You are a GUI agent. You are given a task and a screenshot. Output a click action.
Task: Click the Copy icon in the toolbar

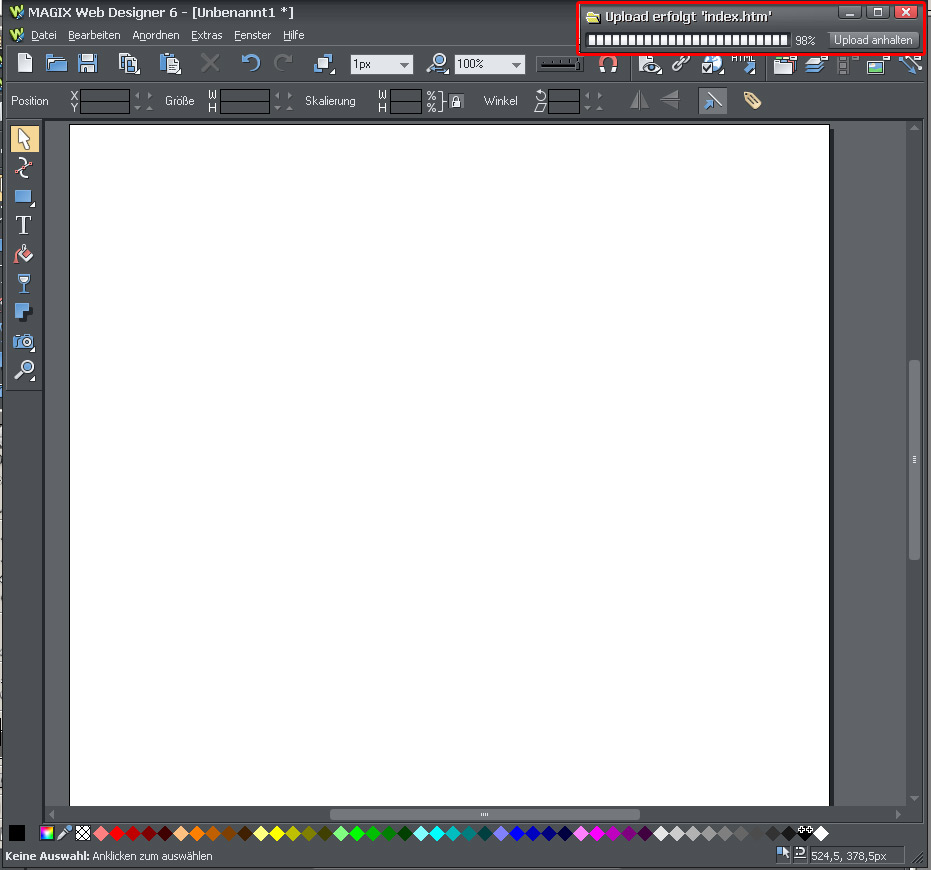click(x=129, y=64)
